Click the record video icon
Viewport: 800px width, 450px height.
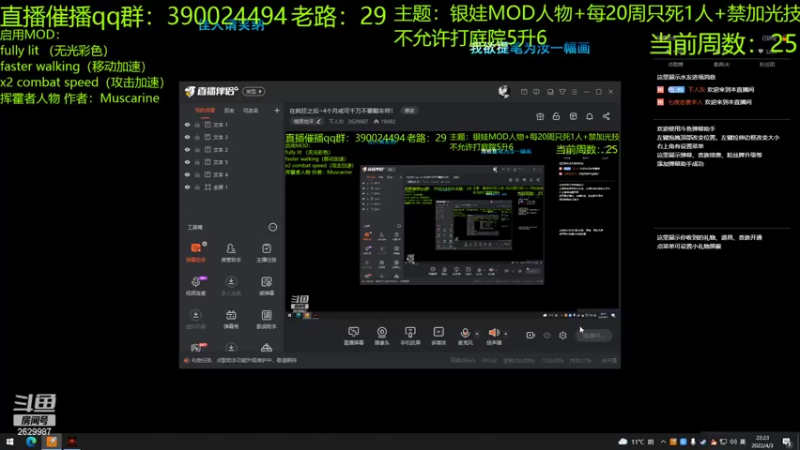[530, 335]
